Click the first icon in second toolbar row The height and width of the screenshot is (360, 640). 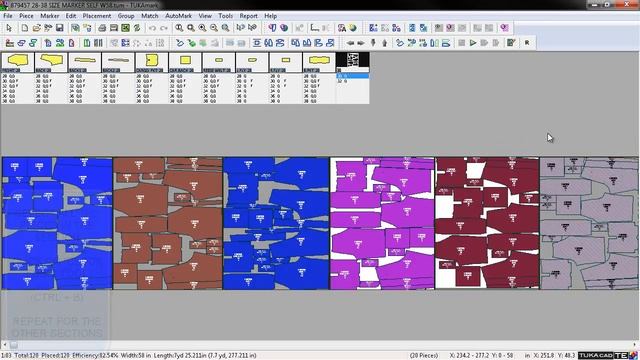[x=9, y=42]
